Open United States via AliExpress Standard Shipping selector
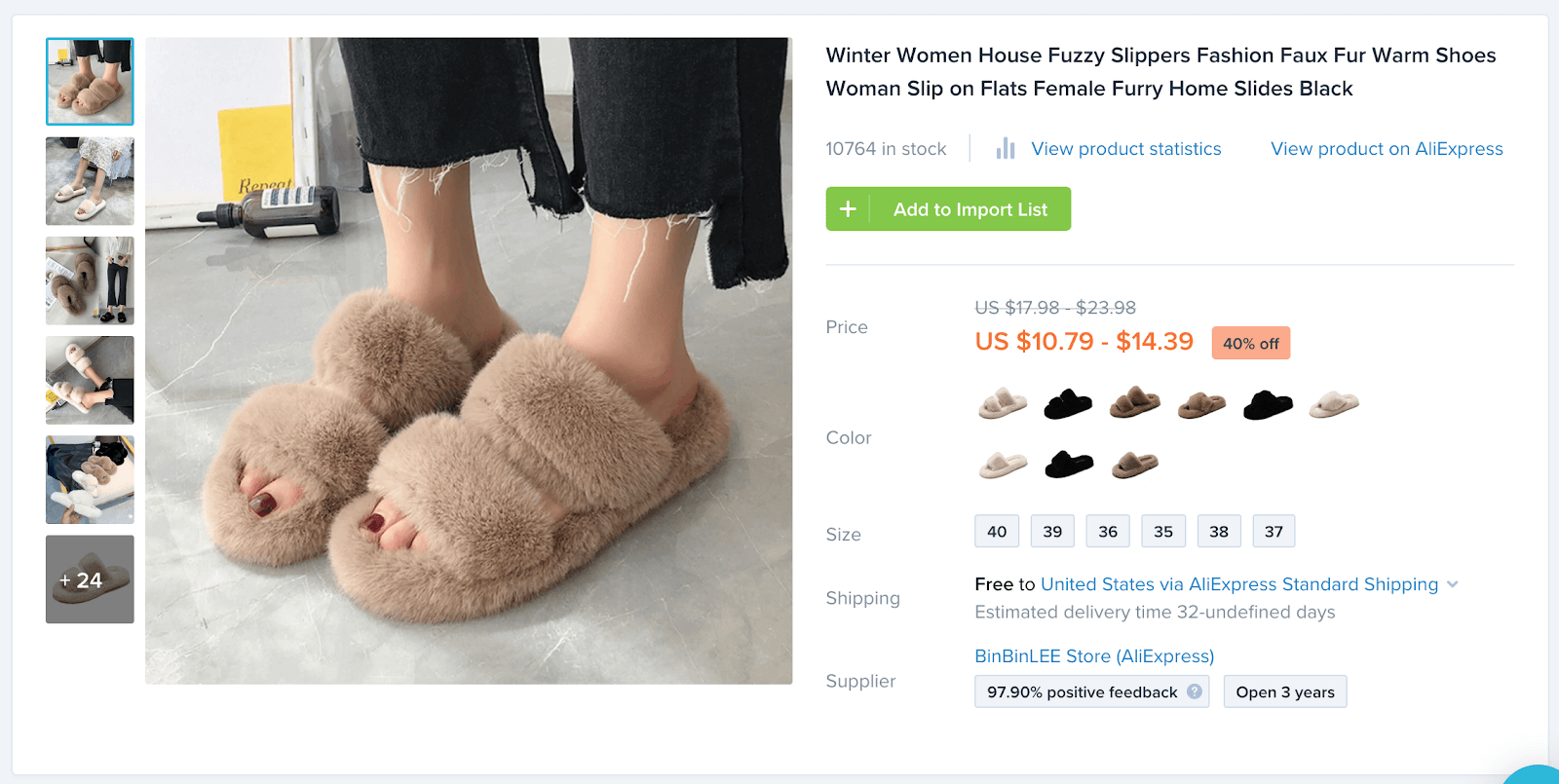Viewport: 1559px width, 784px height. click(x=1238, y=584)
